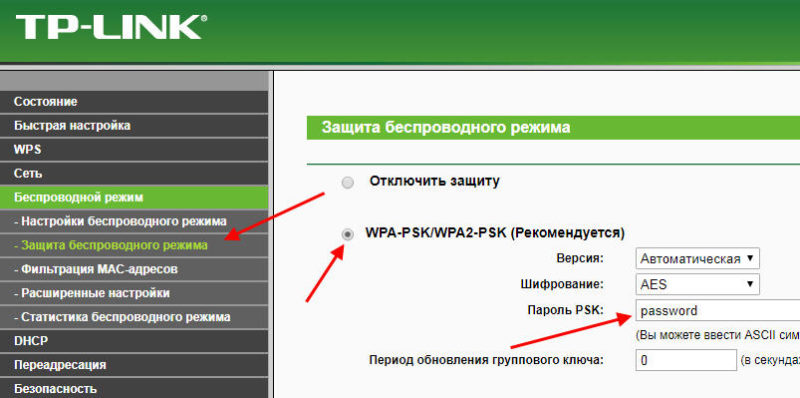Viewport: 800px width, 398px height.
Task: Open Расширенные настройки submenu
Action: tap(134, 293)
